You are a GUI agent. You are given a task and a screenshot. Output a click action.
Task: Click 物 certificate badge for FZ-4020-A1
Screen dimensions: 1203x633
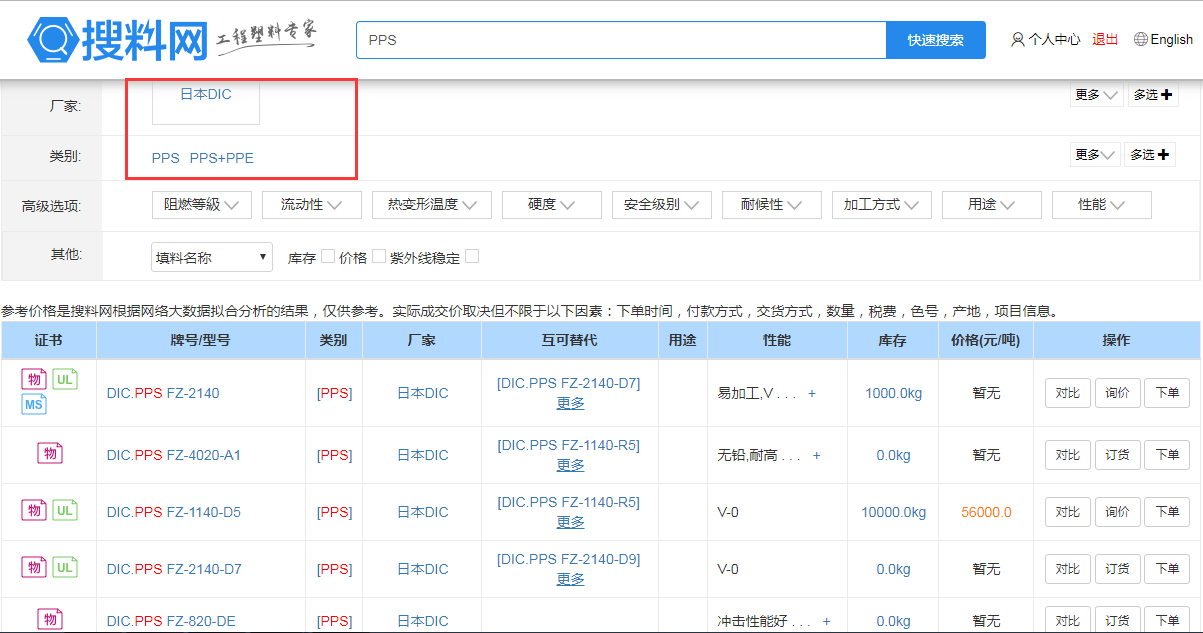point(50,453)
